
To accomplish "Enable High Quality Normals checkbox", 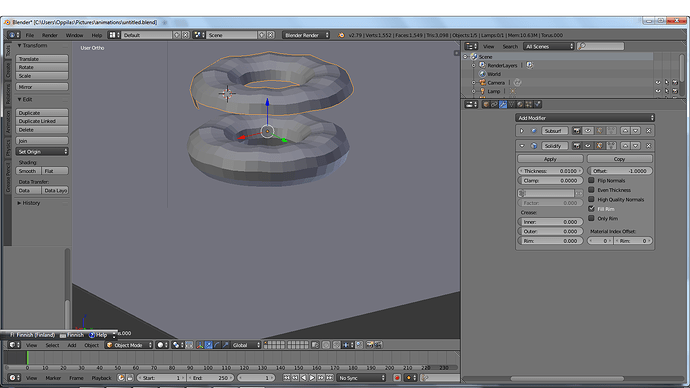I will click(591, 199).
